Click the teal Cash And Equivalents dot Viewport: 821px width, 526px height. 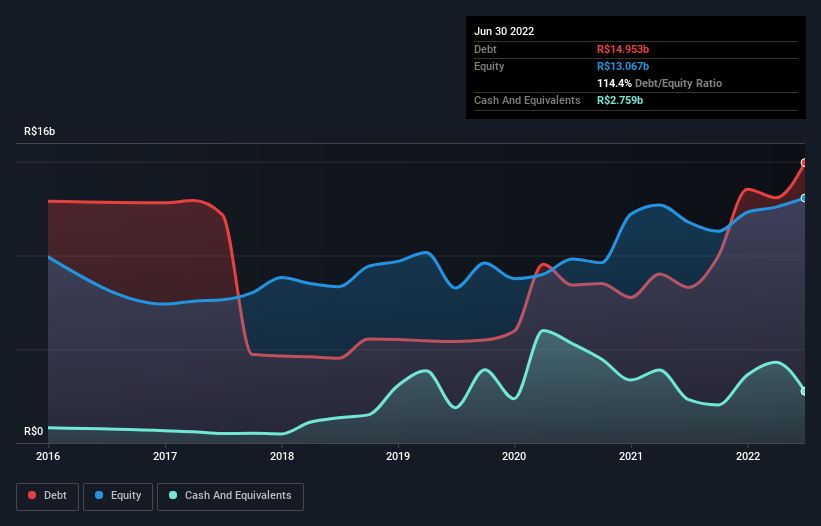coord(173,495)
